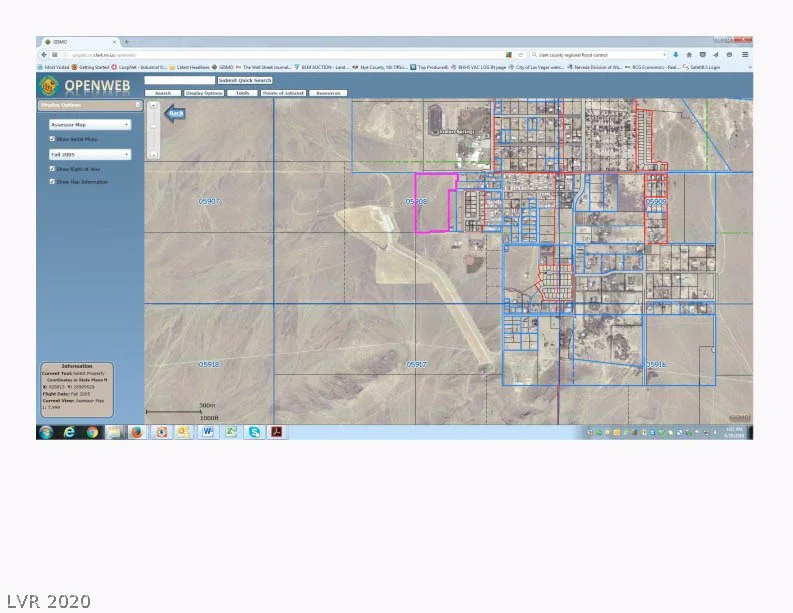Collapse the Display Options panel header icon
This screenshot has height=613, width=793.
tap(138, 105)
